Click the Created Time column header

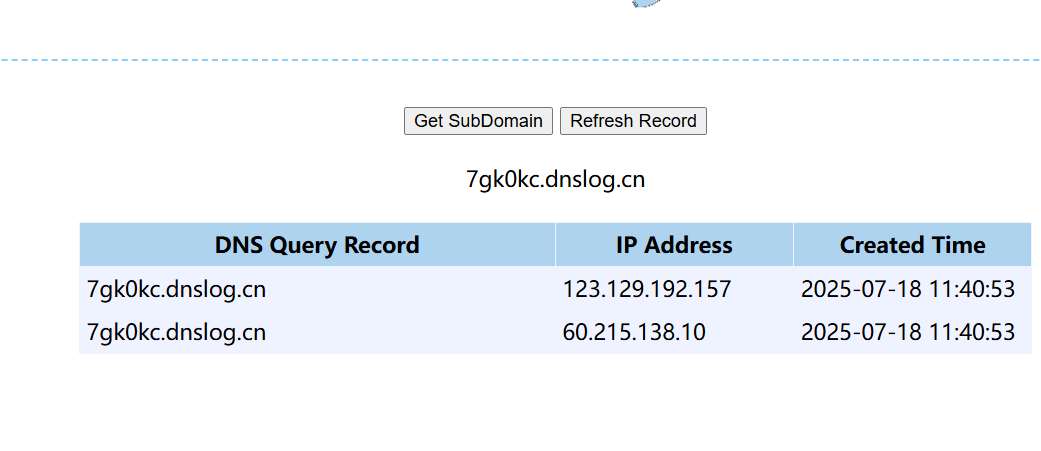tap(912, 244)
